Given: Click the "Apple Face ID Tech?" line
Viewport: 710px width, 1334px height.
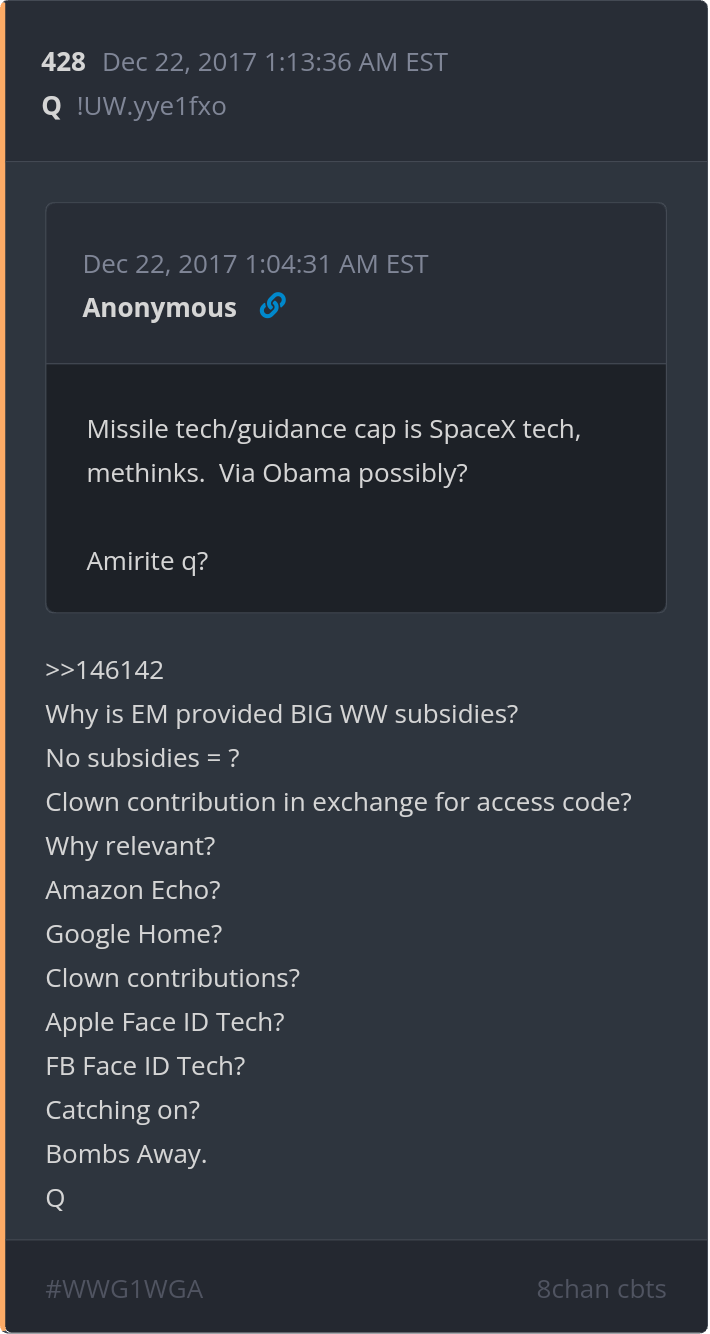Looking at the screenshot, I should pyautogui.click(x=165, y=1022).
